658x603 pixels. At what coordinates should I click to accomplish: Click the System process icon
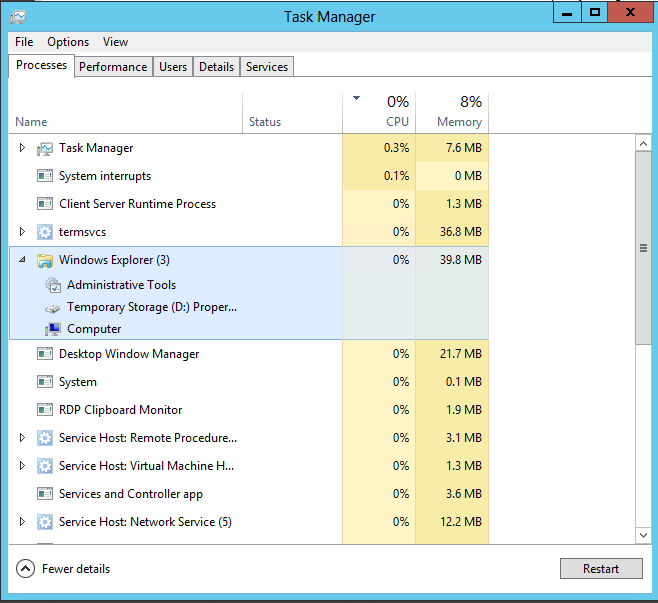[44, 382]
